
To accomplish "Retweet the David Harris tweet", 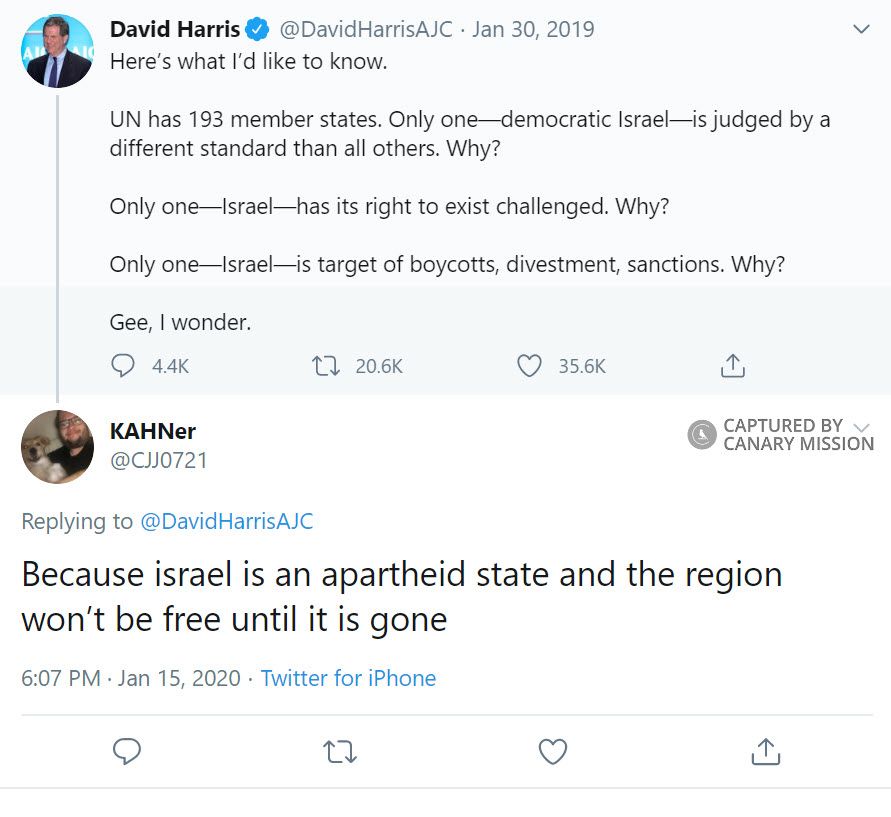I will [326, 366].
